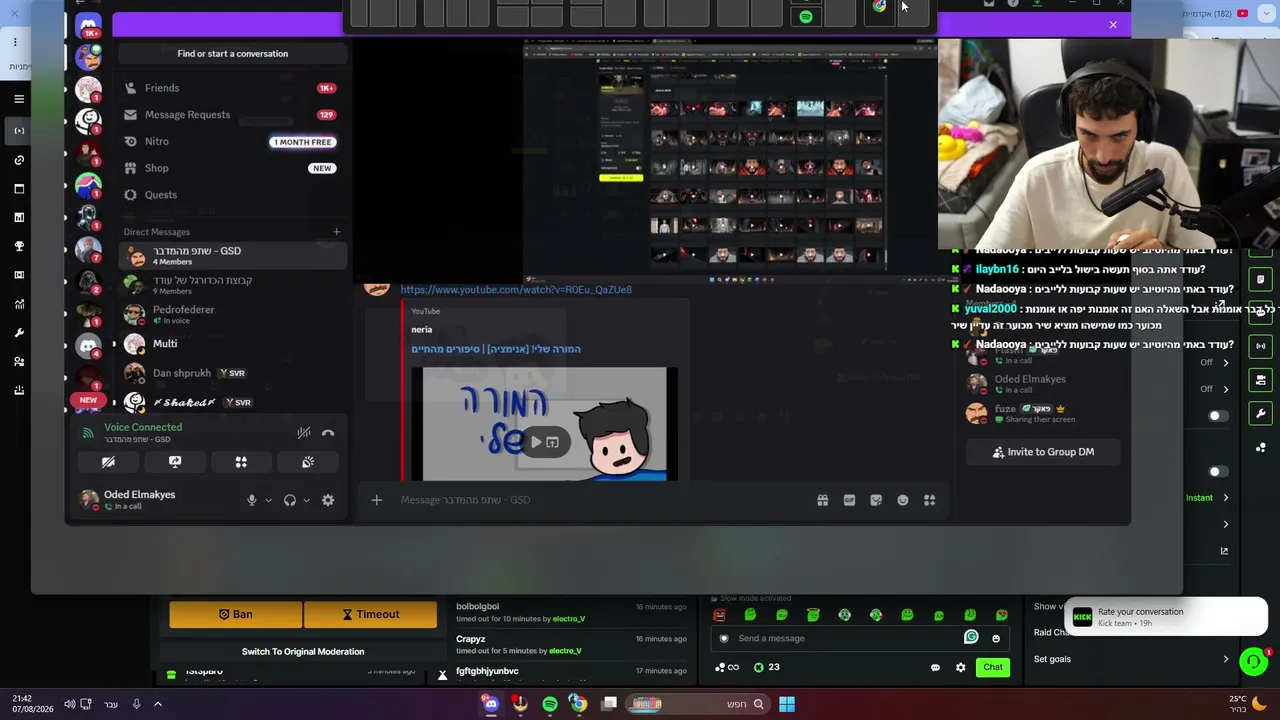The width and height of the screenshot is (1280, 720).
Task: Share your screen in the Discord call
Action: 175,462
